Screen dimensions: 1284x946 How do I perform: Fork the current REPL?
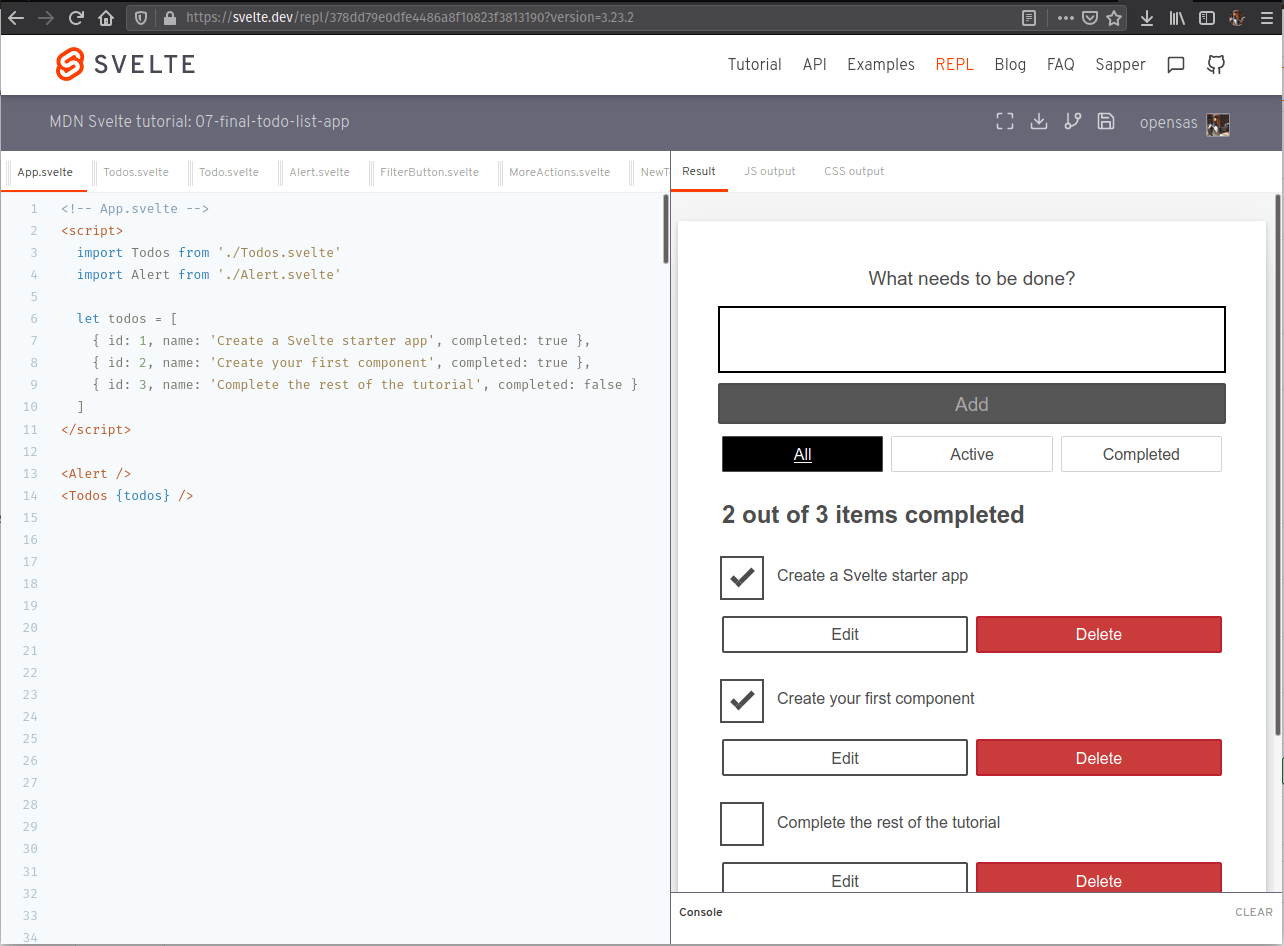(x=1072, y=121)
